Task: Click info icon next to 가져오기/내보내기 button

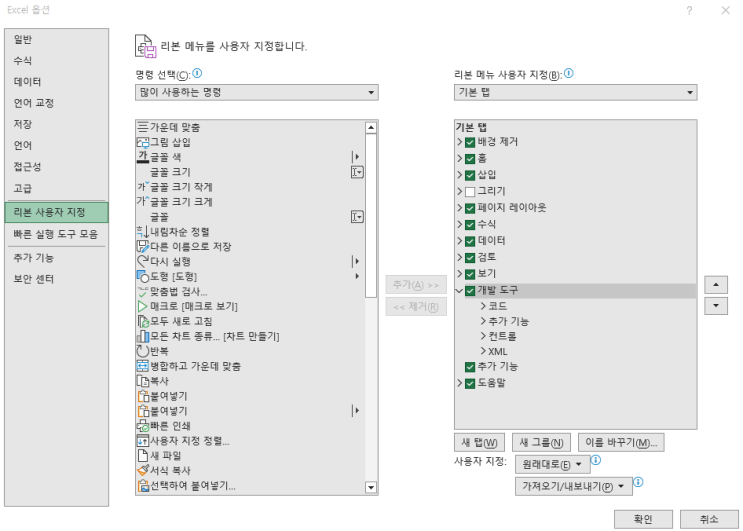Action: (x=638, y=482)
